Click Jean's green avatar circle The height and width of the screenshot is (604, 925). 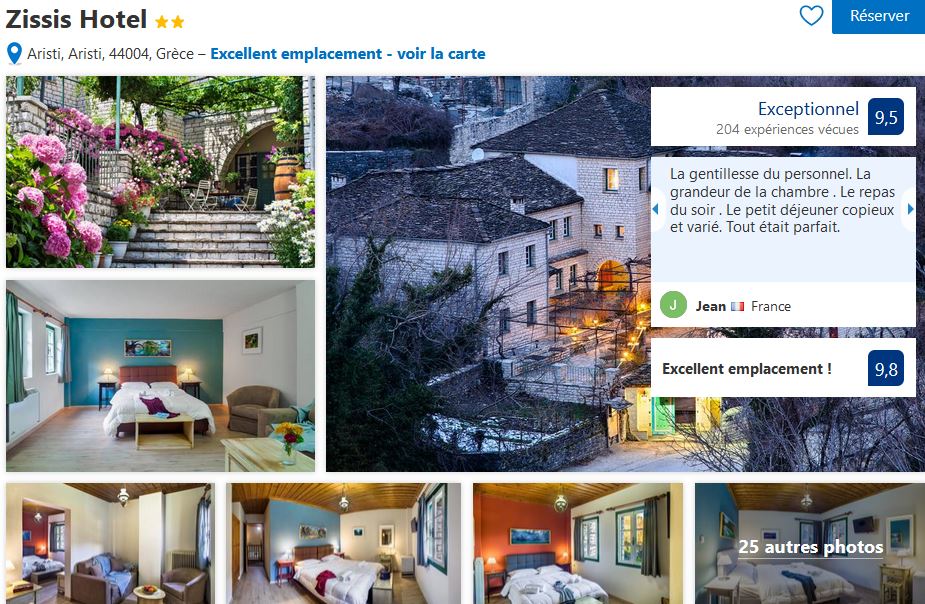pyautogui.click(x=673, y=305)
